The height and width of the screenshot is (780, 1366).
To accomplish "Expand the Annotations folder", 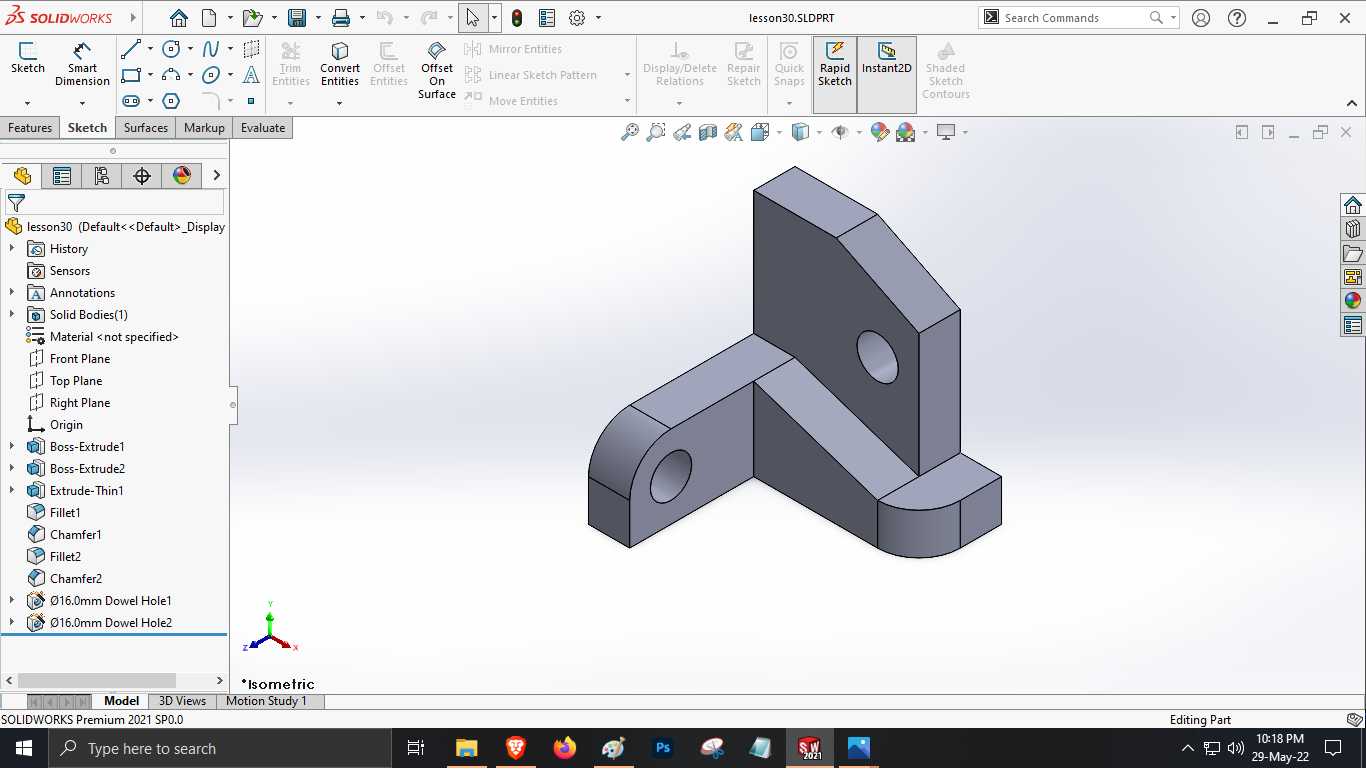I will click(12, 293).
